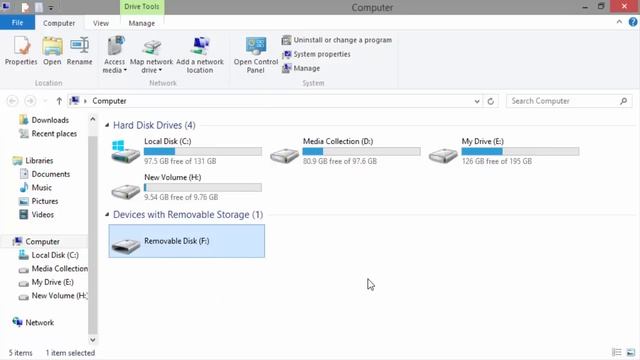Viewport: 640px width, 360px height.
Task: Open address bar history dropdown
Action: click(477, 101)
